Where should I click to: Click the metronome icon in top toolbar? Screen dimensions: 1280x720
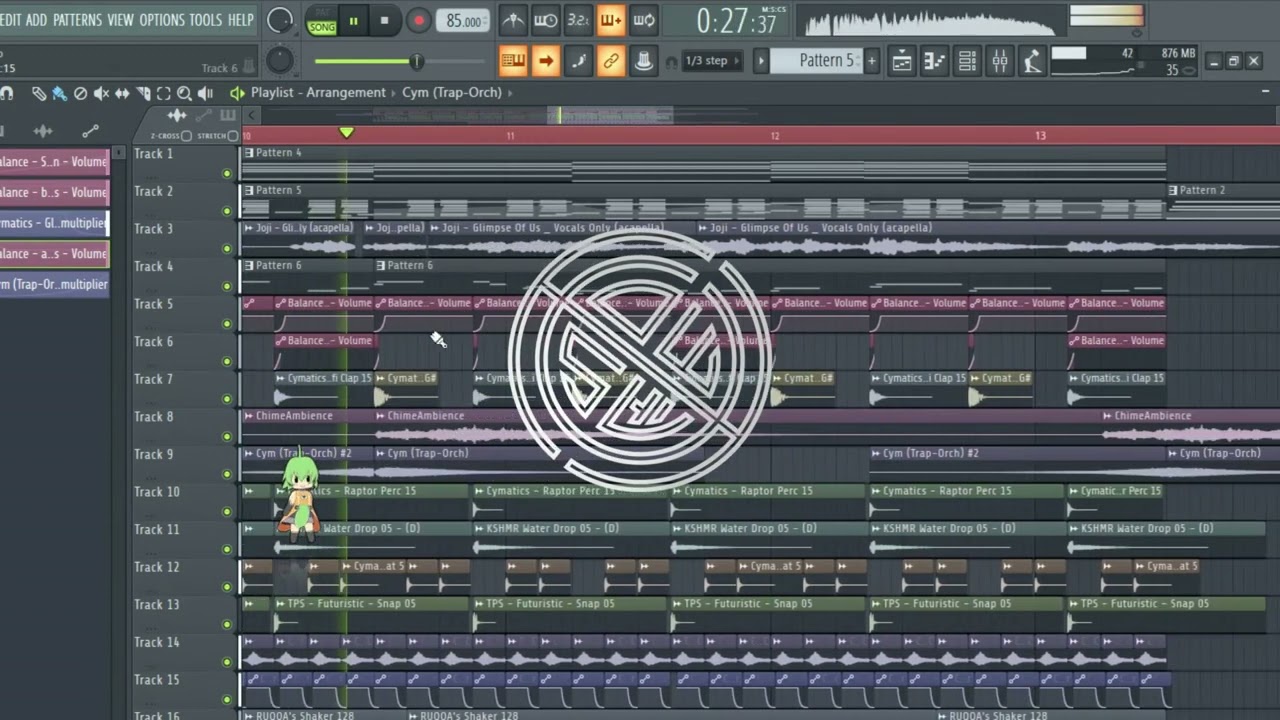click(512, 20)
